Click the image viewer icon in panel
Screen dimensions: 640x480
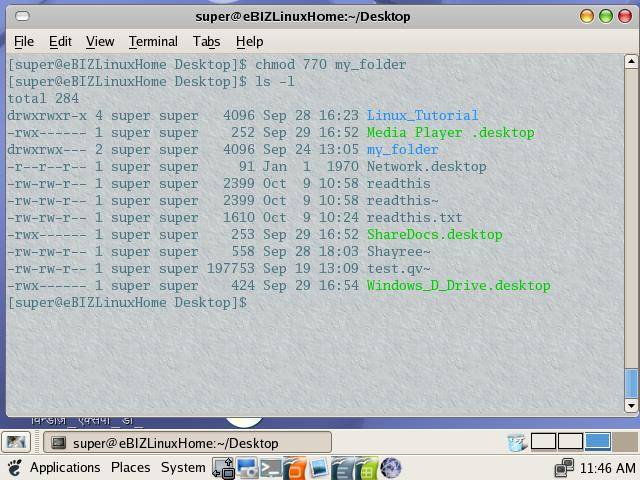[x=319, y=467]
